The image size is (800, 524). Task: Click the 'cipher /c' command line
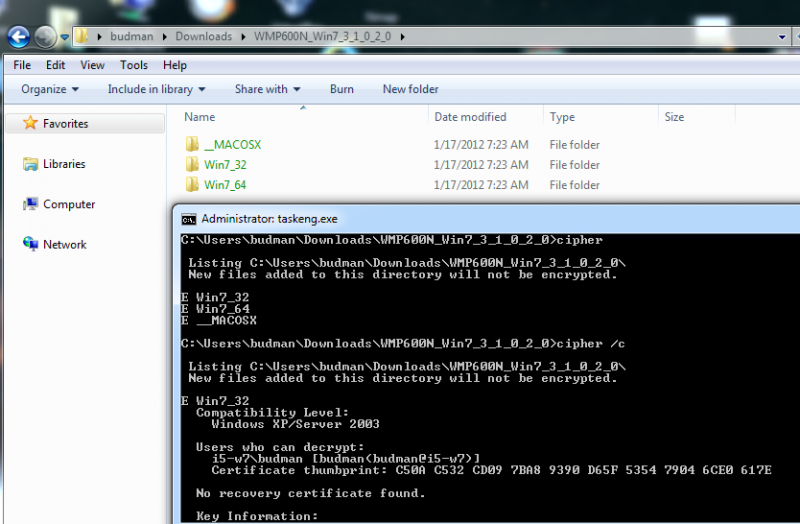tap(403, 343)
